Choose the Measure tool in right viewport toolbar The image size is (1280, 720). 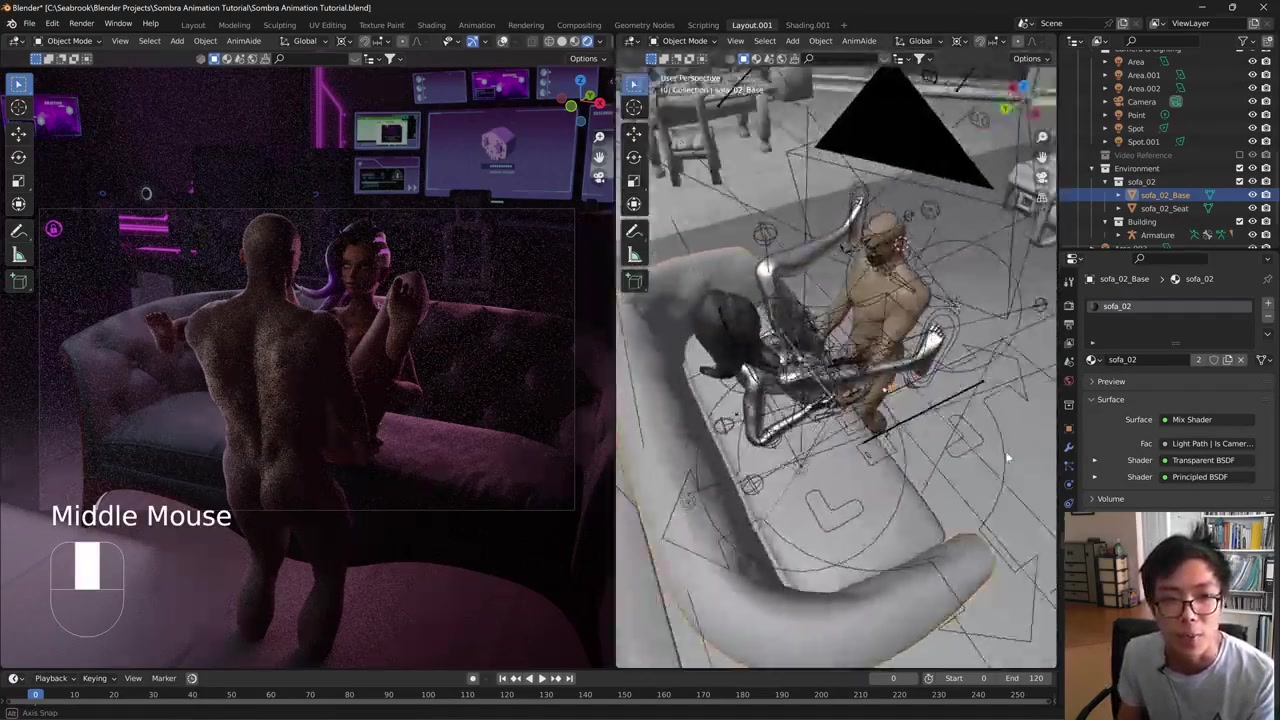(x=634, y=255)
